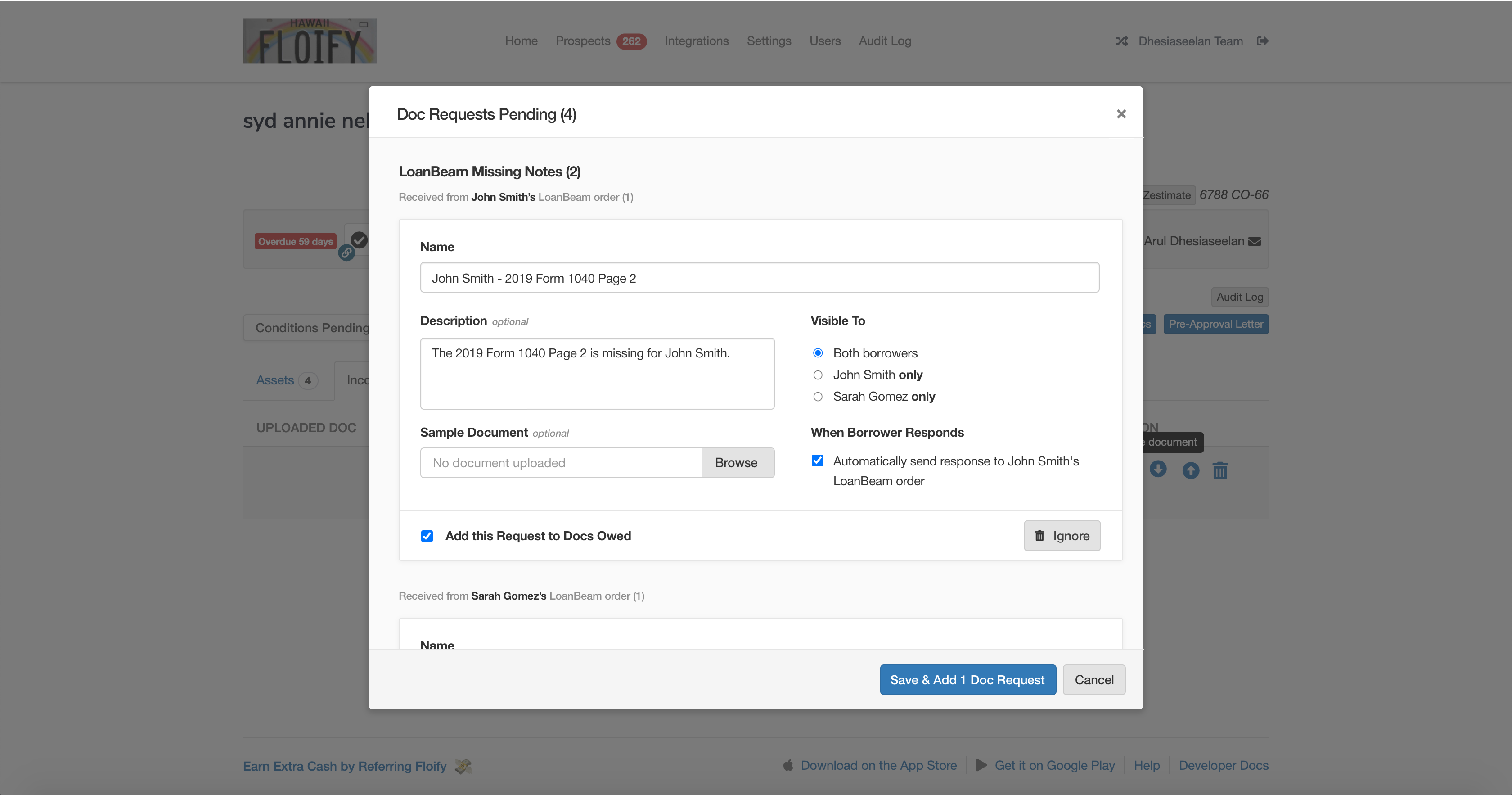Click the download document icon
This screenshot has width=1512, height=795.
[1159, 470]
